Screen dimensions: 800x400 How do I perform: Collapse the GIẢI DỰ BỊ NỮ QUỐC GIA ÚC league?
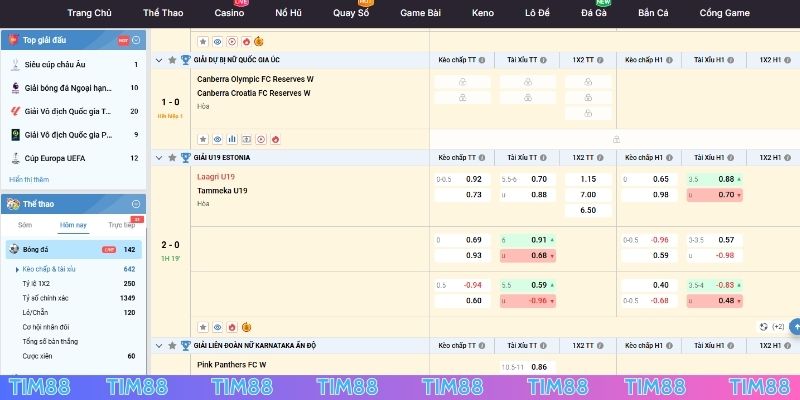tap(159, 60)
